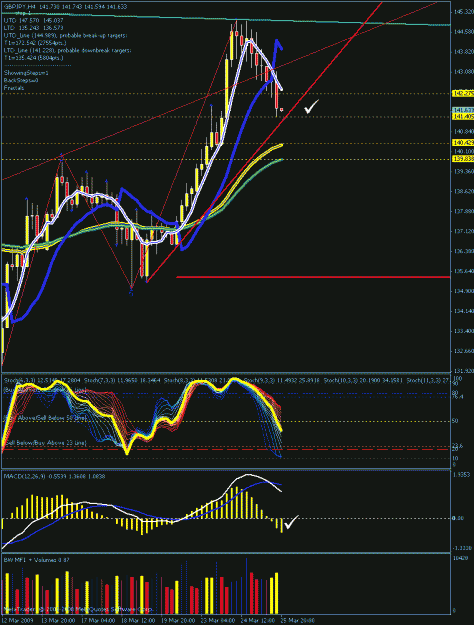Click the 1.9353 MACD scale value
This screenshot has height=625, width=474.
coord(462,476)
